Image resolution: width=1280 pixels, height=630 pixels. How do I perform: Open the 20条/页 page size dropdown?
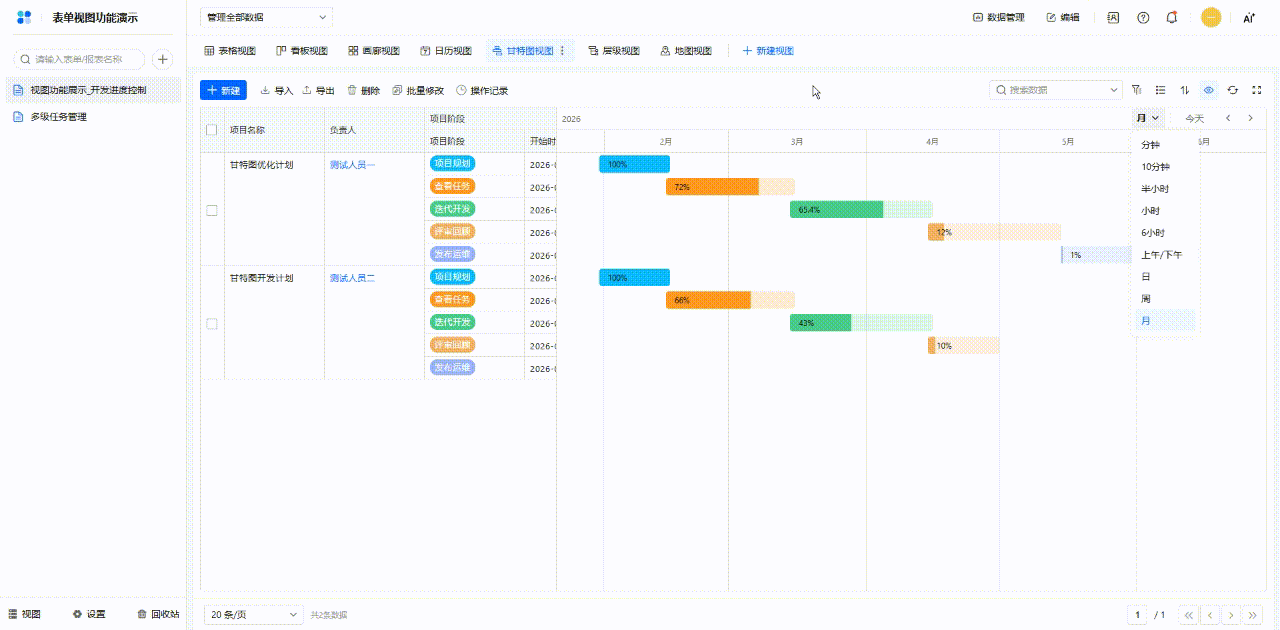[253, 615]
